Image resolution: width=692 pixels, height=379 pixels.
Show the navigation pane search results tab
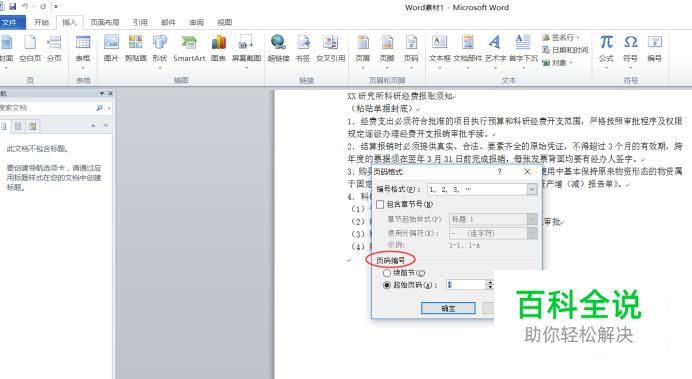click(x=33, y=126)
